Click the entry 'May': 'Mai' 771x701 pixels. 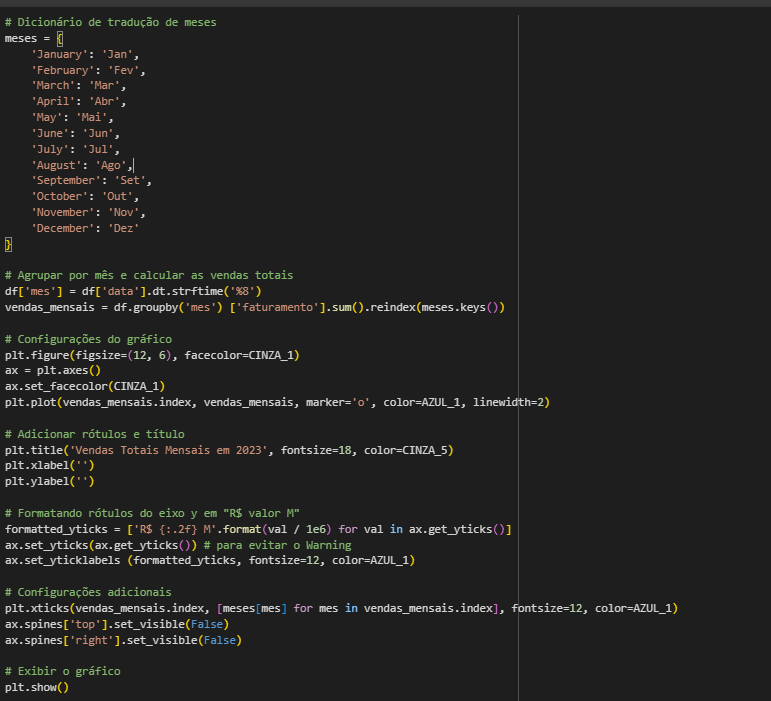pyautogui.click(x=72, y=117)
